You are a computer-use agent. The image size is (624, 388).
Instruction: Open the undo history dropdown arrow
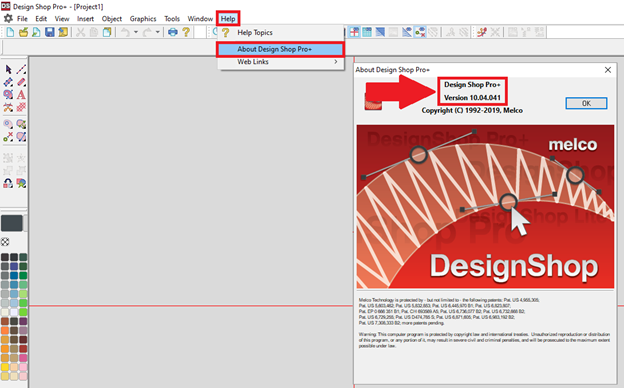(x=136, y=32)
